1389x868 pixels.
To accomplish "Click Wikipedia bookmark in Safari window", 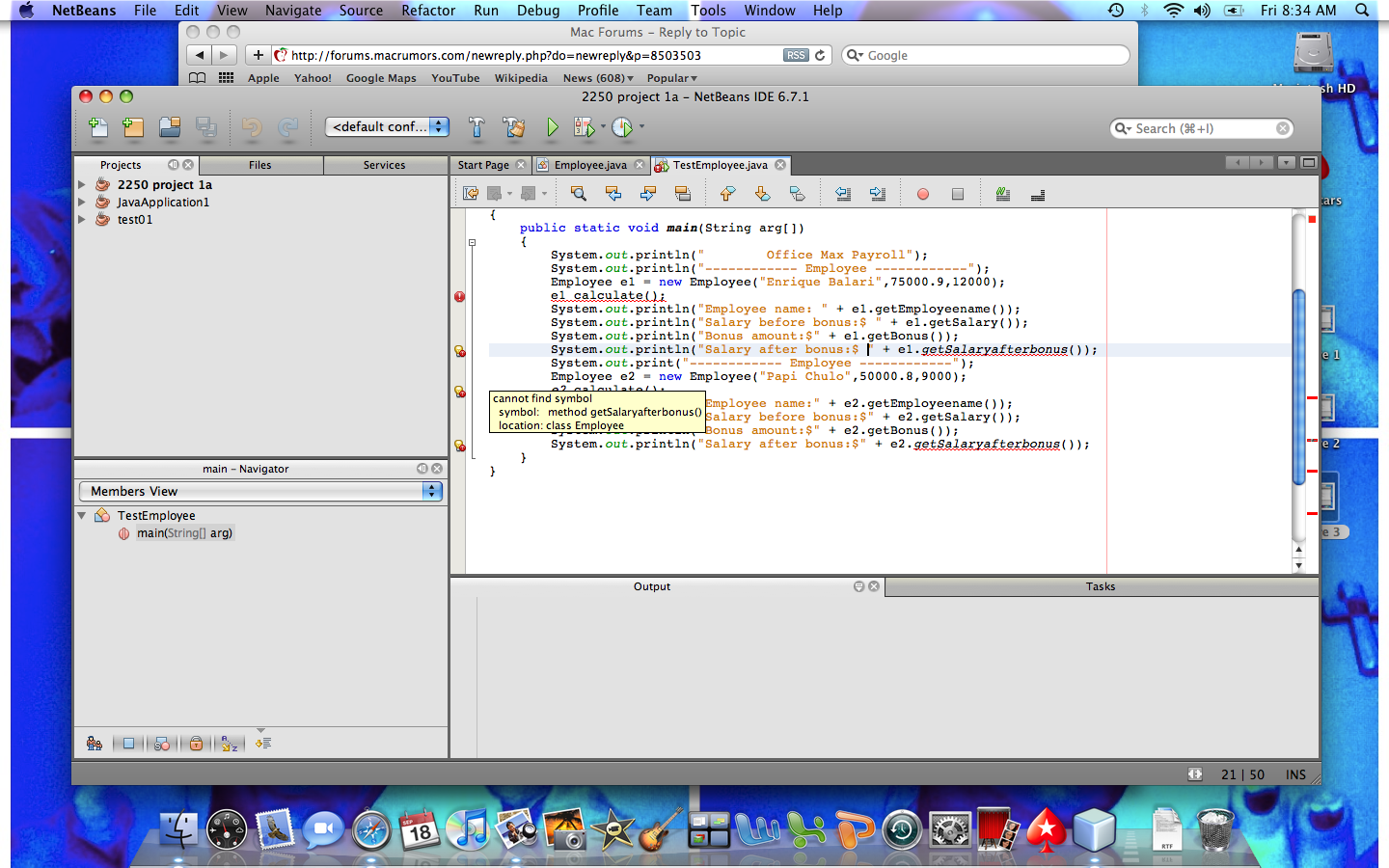I will [x=521, y=78].
